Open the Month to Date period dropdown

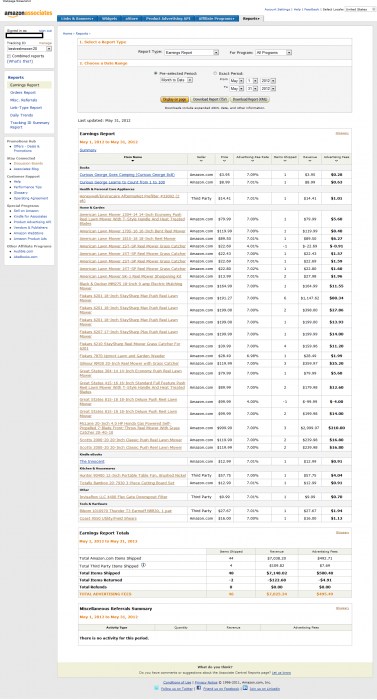(x=176, y=80)
